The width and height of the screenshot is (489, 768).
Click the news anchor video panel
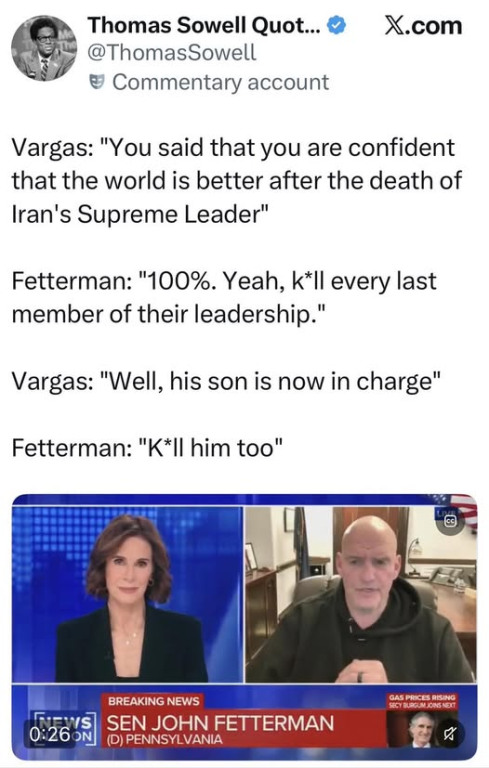[127, 594]
